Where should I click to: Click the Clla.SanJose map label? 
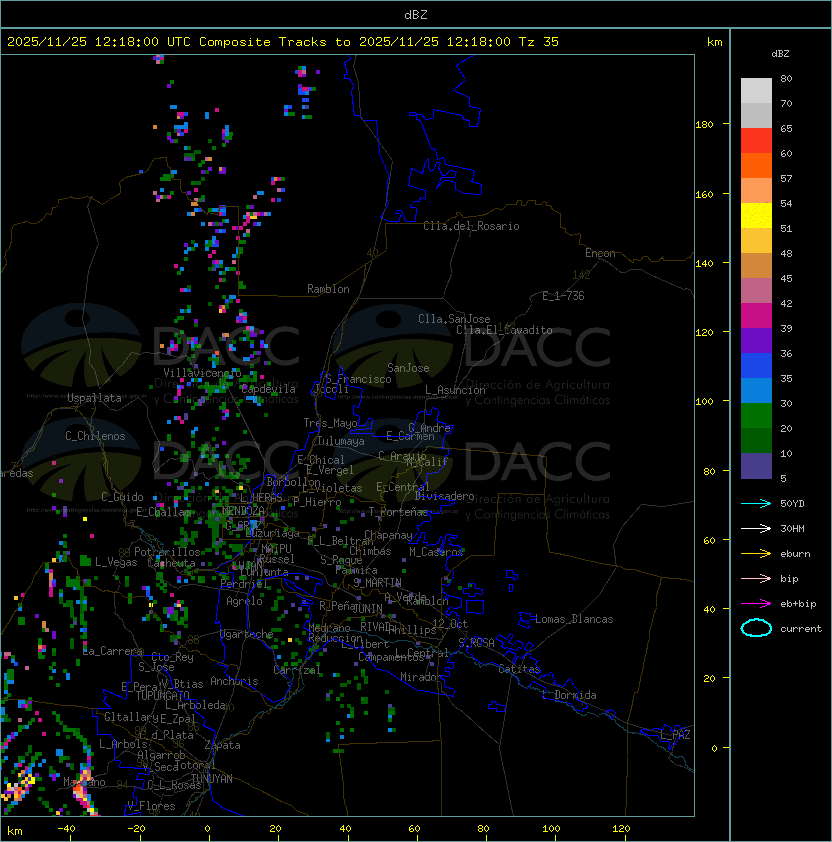(x=454, y=319)
